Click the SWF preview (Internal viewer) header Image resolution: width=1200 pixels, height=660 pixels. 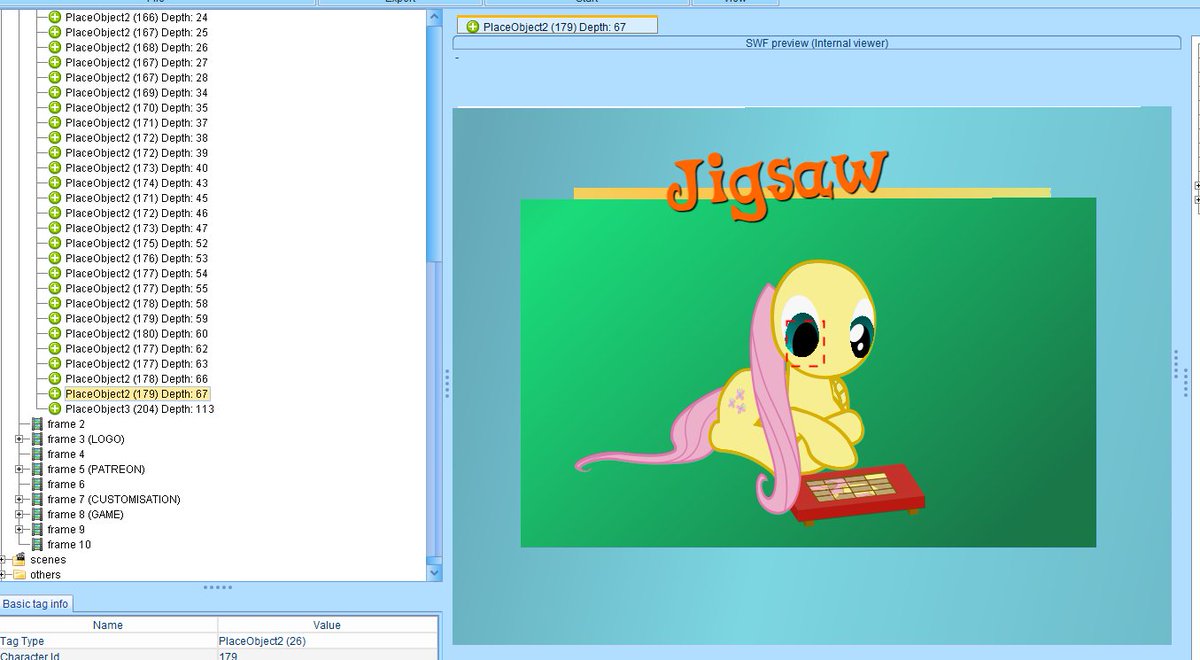point(816,43)
